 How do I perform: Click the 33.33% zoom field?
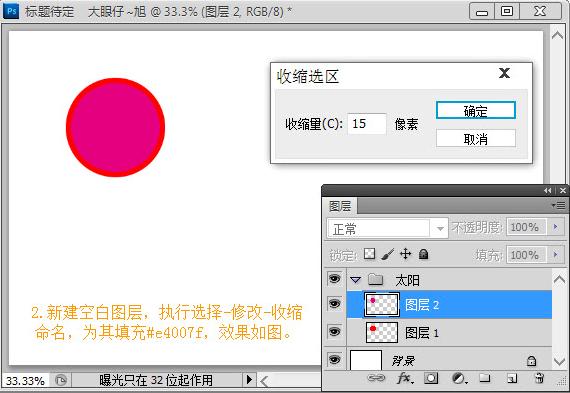pyautogui.click(x=25, y=381)
